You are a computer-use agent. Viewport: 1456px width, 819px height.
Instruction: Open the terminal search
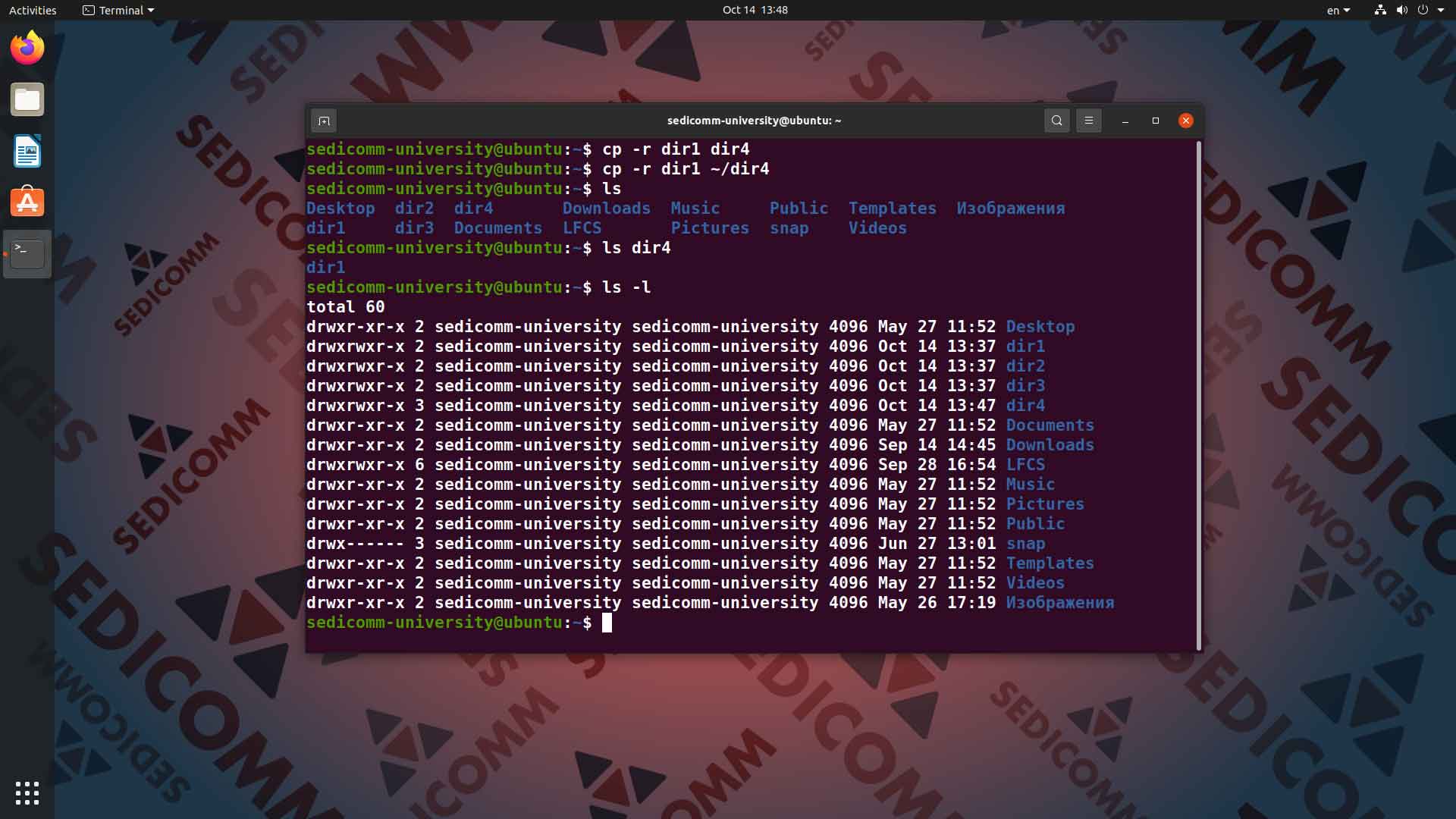tap(1056, 121)
